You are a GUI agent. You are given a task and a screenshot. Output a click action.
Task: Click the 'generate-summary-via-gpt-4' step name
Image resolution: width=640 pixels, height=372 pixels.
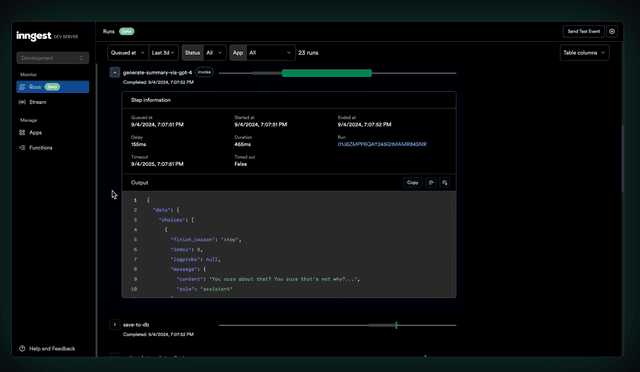pyautogui.click(x=157, y=73)
